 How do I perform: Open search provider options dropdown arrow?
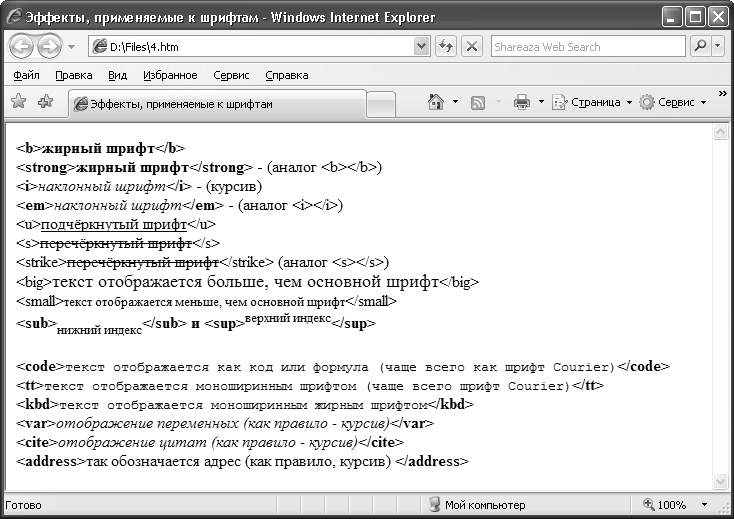718,46
